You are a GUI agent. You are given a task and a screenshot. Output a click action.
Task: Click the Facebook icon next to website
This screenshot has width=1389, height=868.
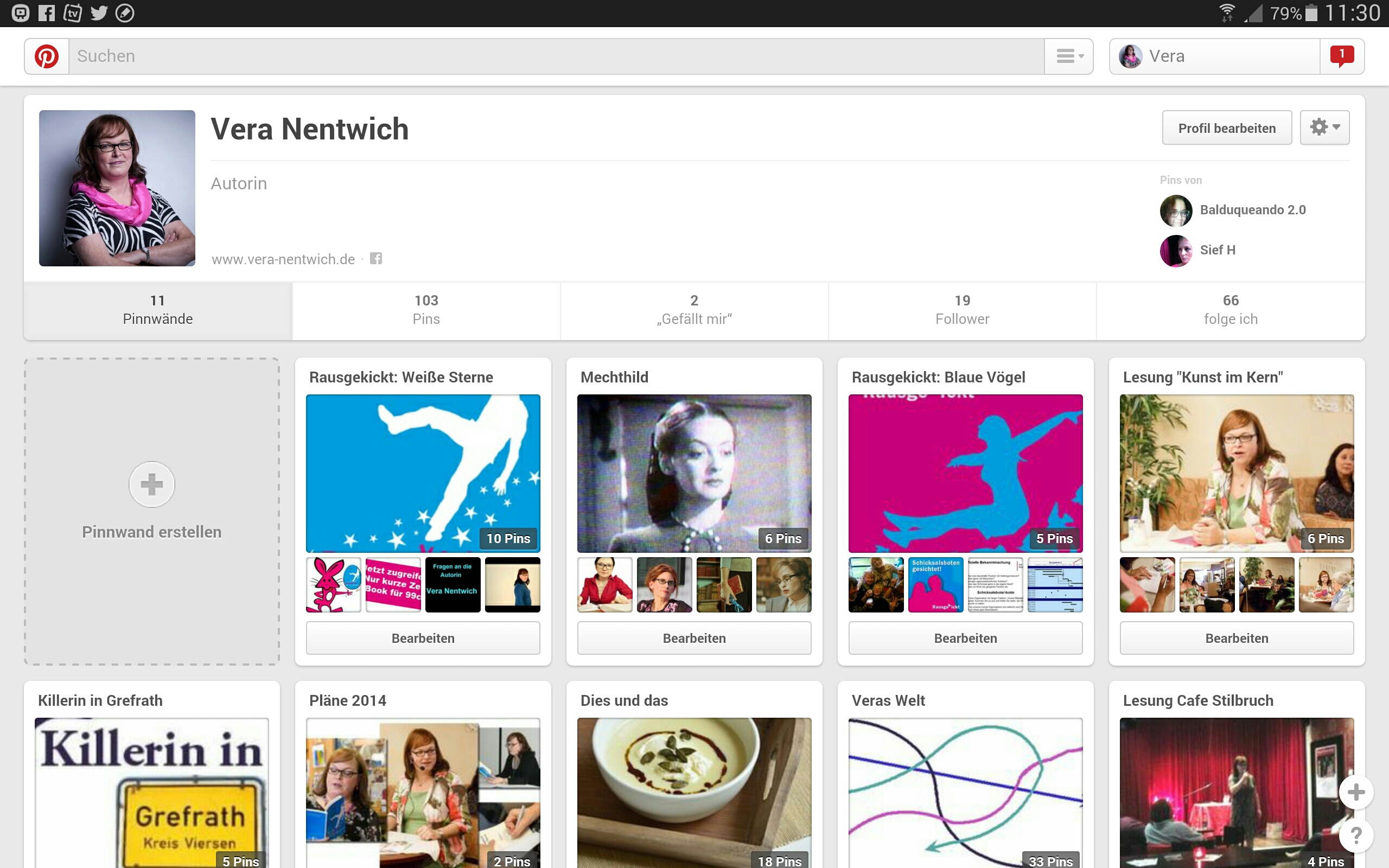(x=376, y=259)
